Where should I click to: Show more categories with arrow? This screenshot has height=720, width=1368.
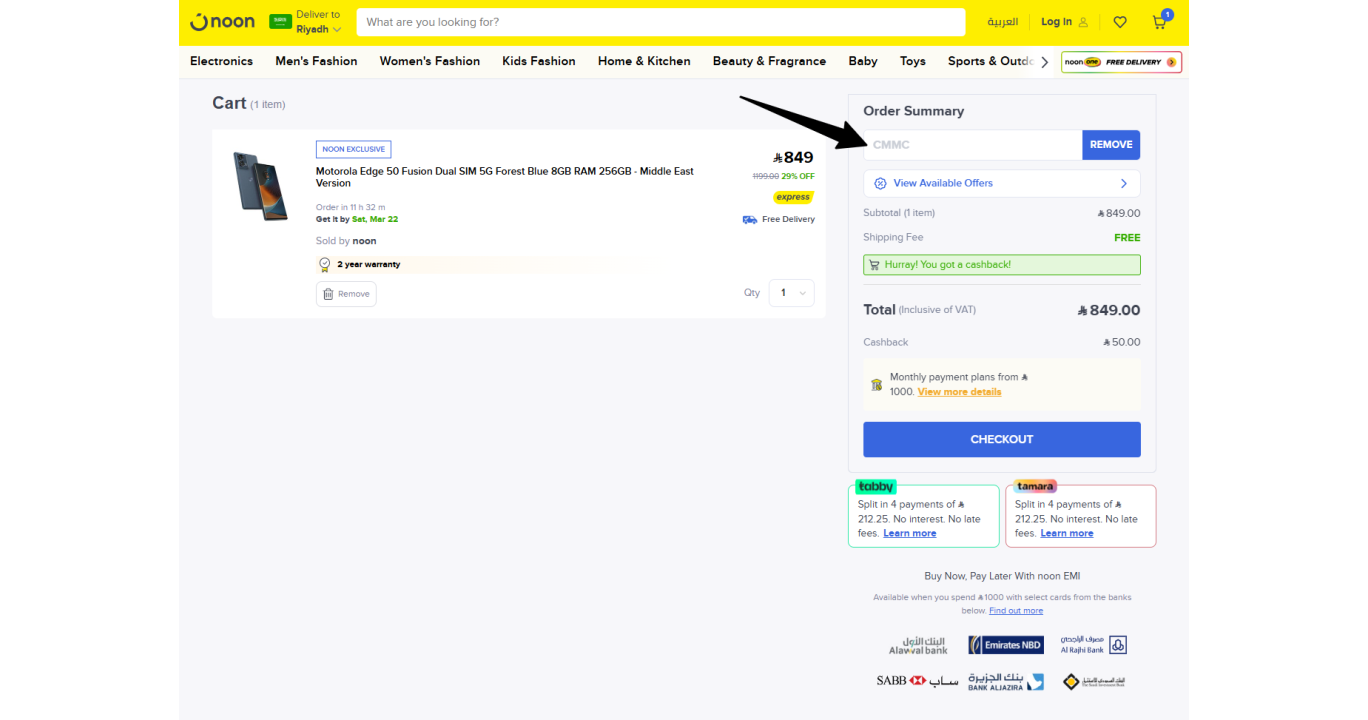(1044, 62)
